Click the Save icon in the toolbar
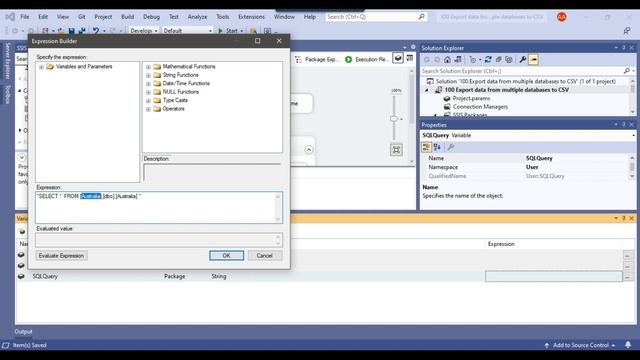The width and height of the screenshot is (640, 360). point(71,31)
